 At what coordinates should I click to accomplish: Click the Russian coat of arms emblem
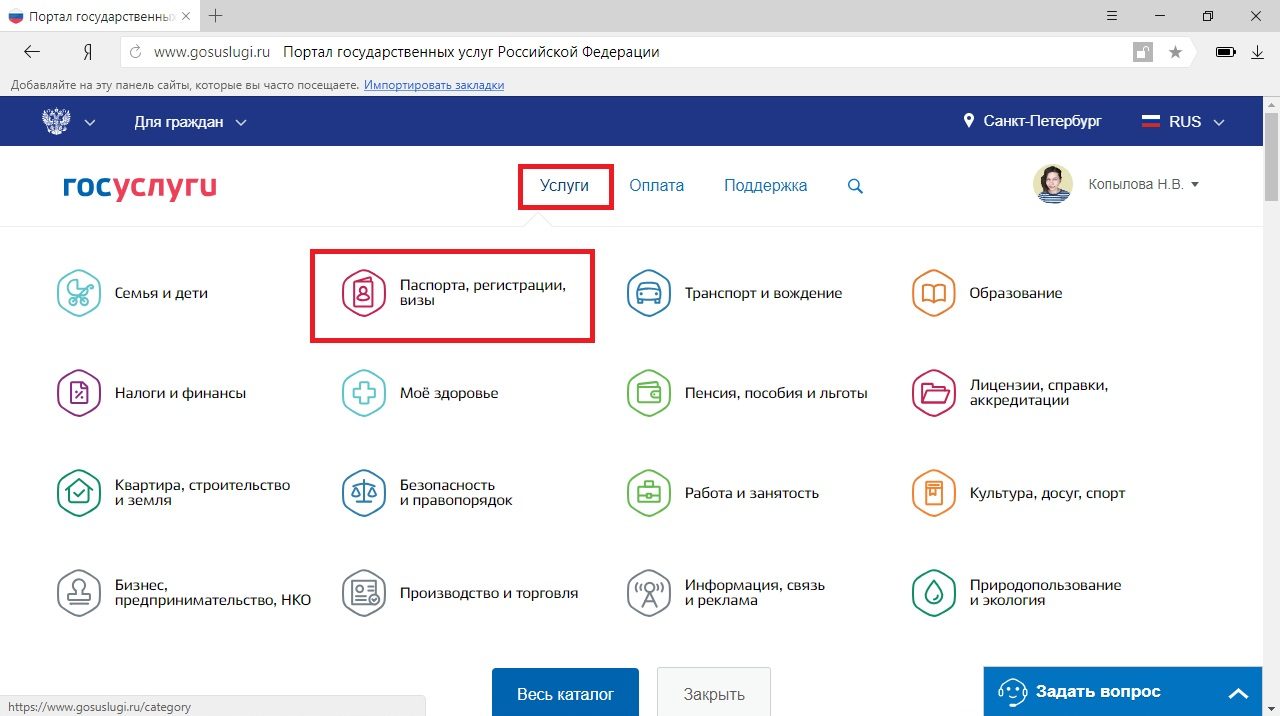pyautogui.click(x=56, y=121)
